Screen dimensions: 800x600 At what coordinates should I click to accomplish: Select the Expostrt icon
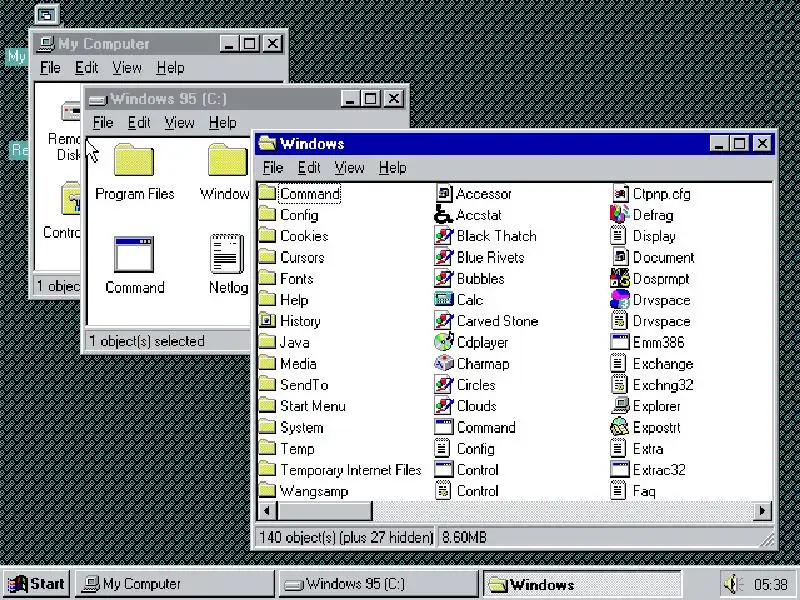pyautogui.click(x=619, y=427)
